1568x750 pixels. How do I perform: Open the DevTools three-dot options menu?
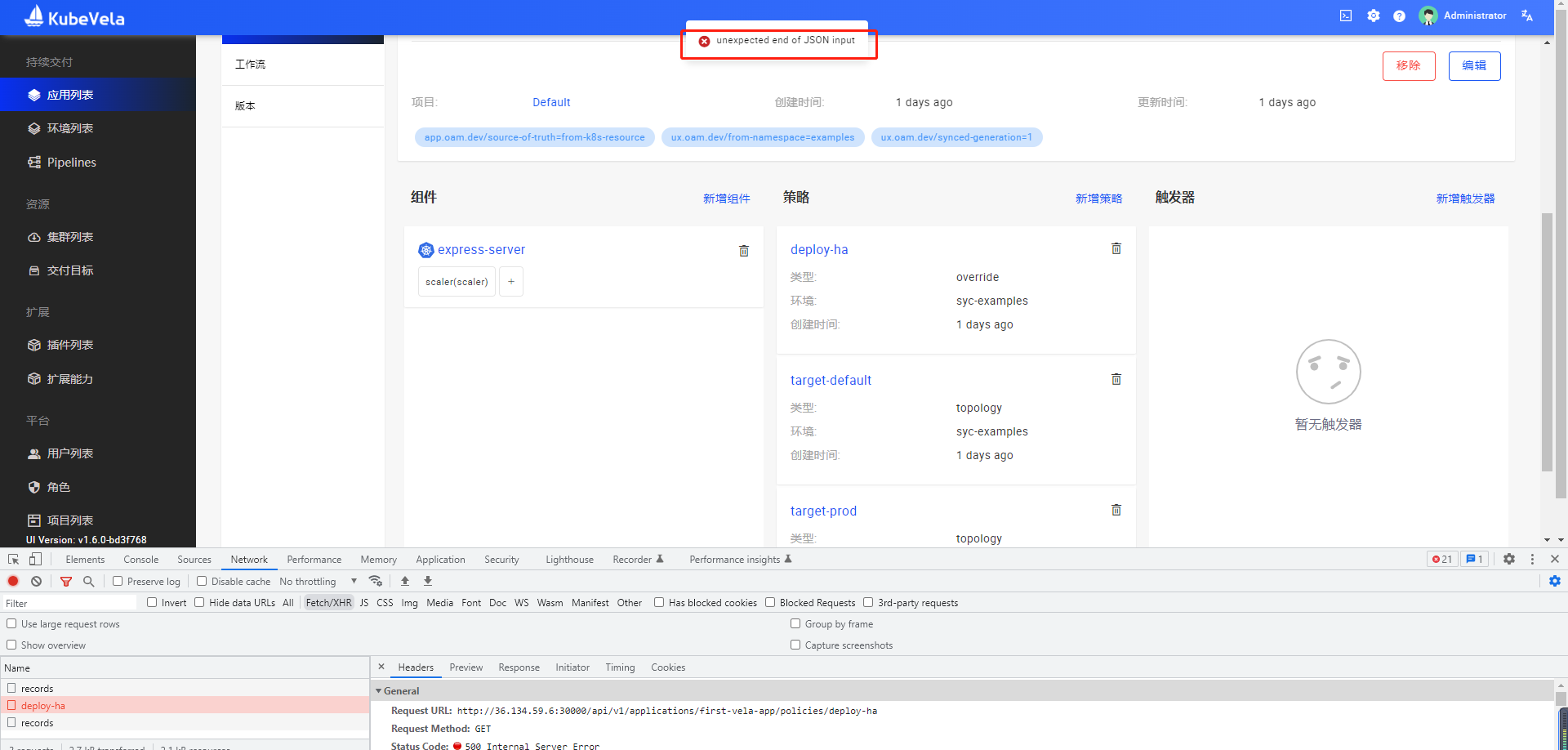point(1533,559)
